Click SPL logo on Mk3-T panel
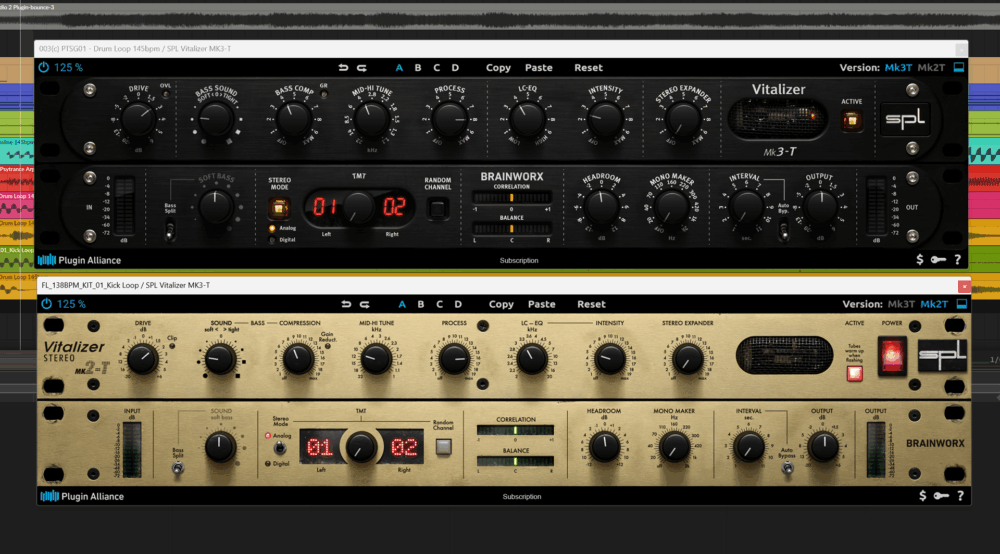This screenshot has width=1000, height=554. coord(905,119)
